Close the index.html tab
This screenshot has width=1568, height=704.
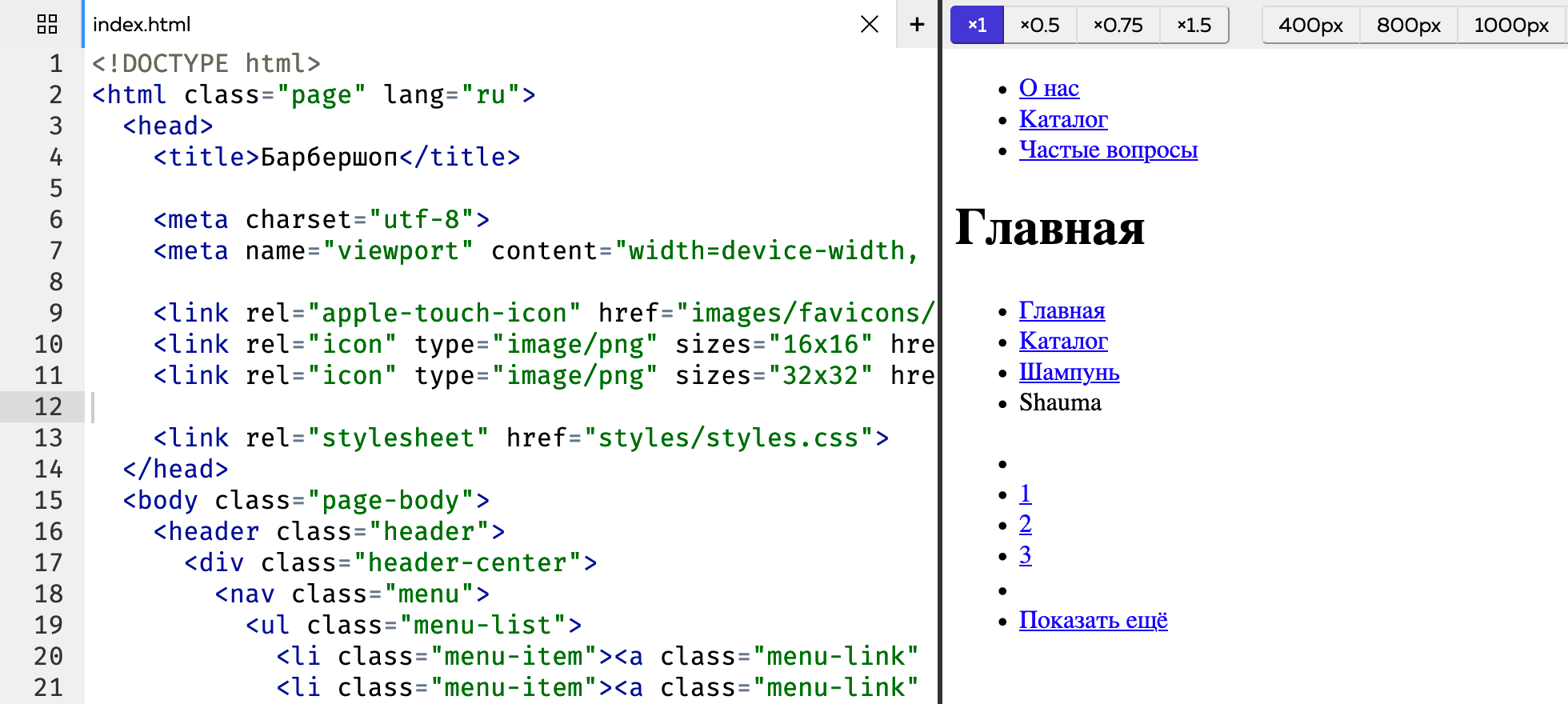pyautogui.click(x=870, y=24)
